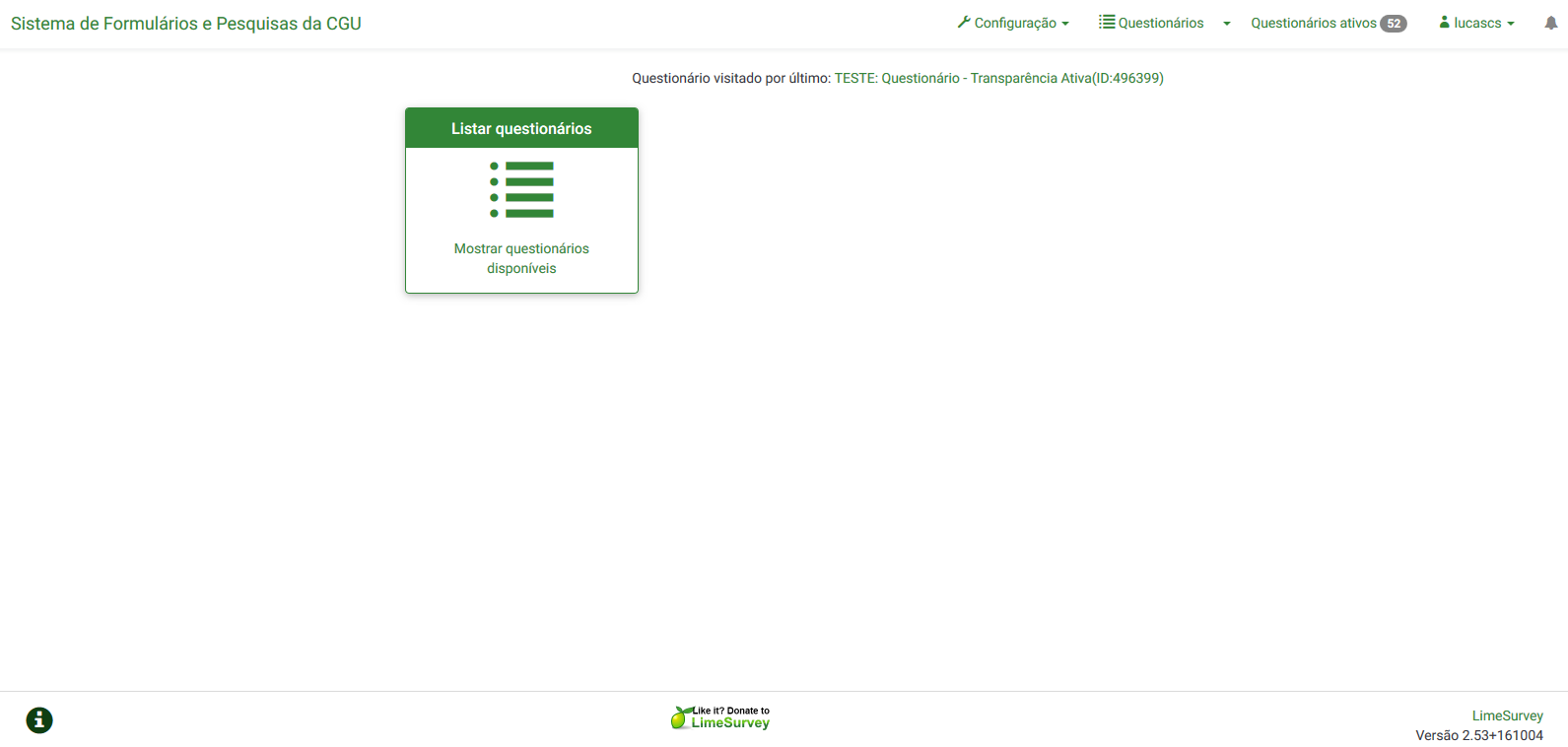Click the Sistema de Formulários site title

point(186,24)
